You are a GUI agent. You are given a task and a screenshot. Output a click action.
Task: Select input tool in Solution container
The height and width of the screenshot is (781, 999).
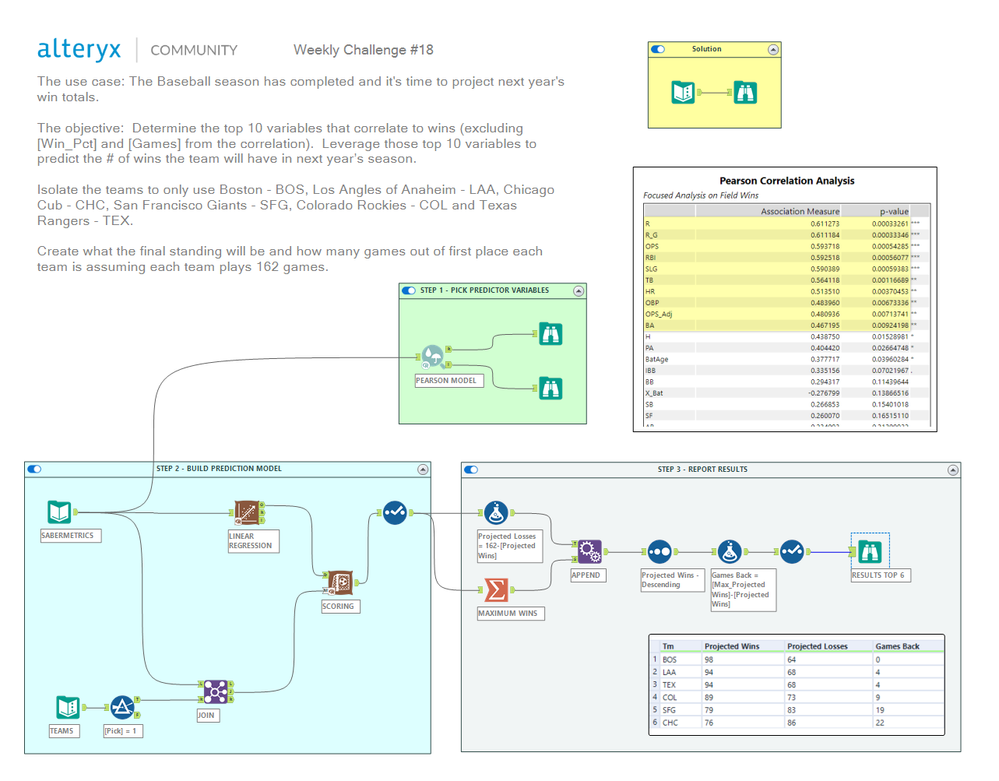683,92
